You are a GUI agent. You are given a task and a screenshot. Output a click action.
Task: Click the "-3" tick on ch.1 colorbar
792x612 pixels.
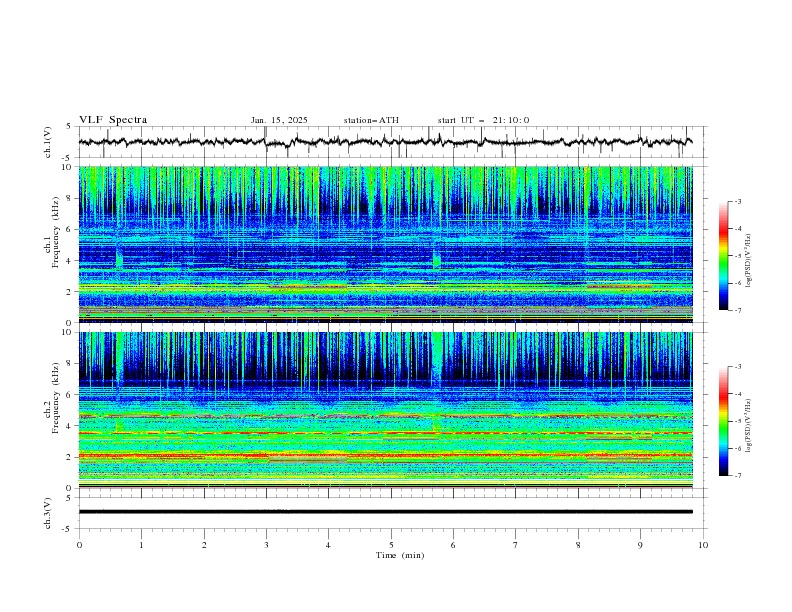737,201
